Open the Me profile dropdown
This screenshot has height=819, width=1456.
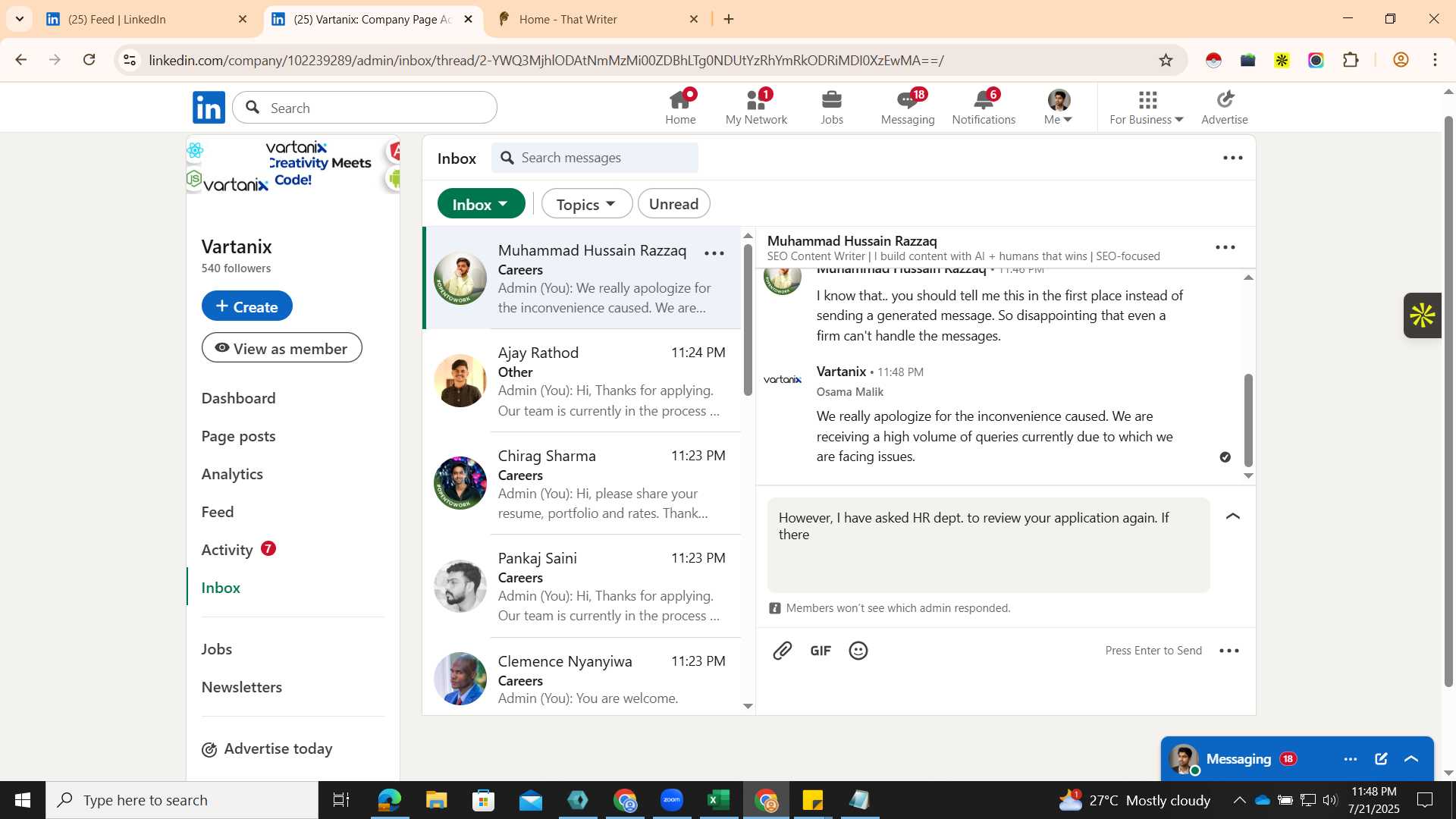[x=1058, y=107]
